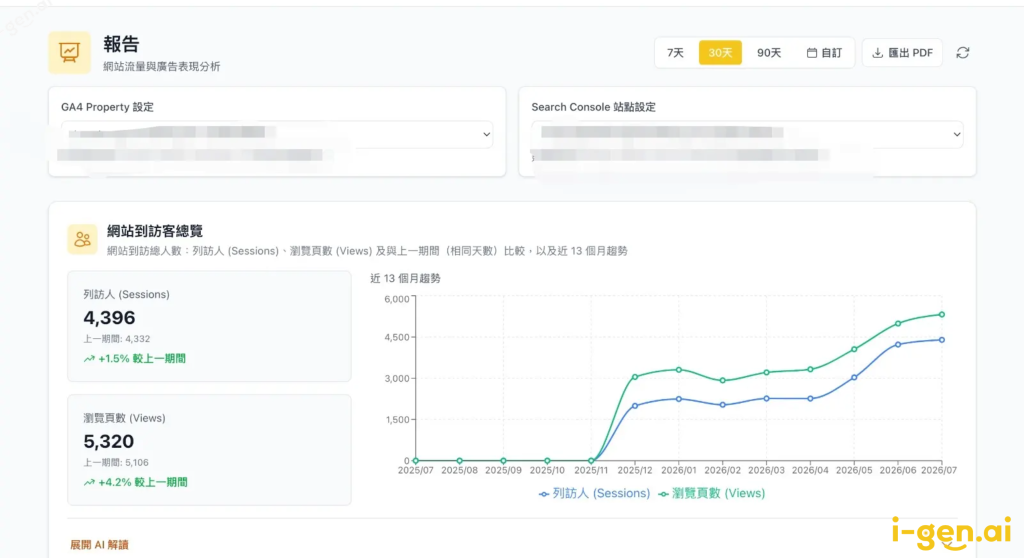
Task: Open the 自訂 custom date range
Action: (x=824, y=53)
